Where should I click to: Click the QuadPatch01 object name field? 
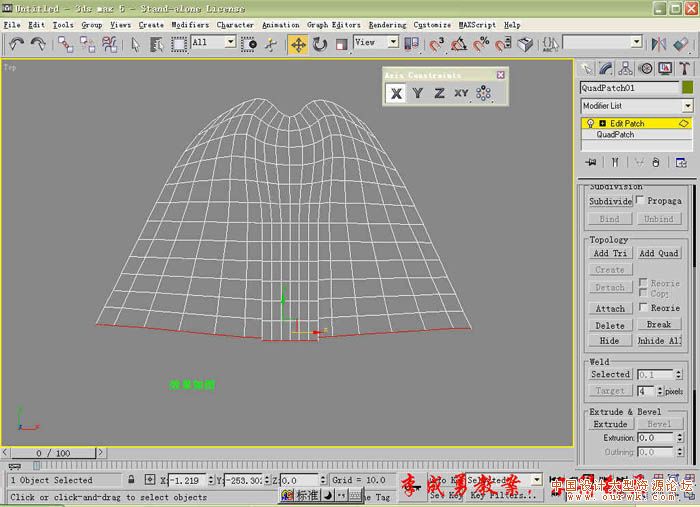629,88
